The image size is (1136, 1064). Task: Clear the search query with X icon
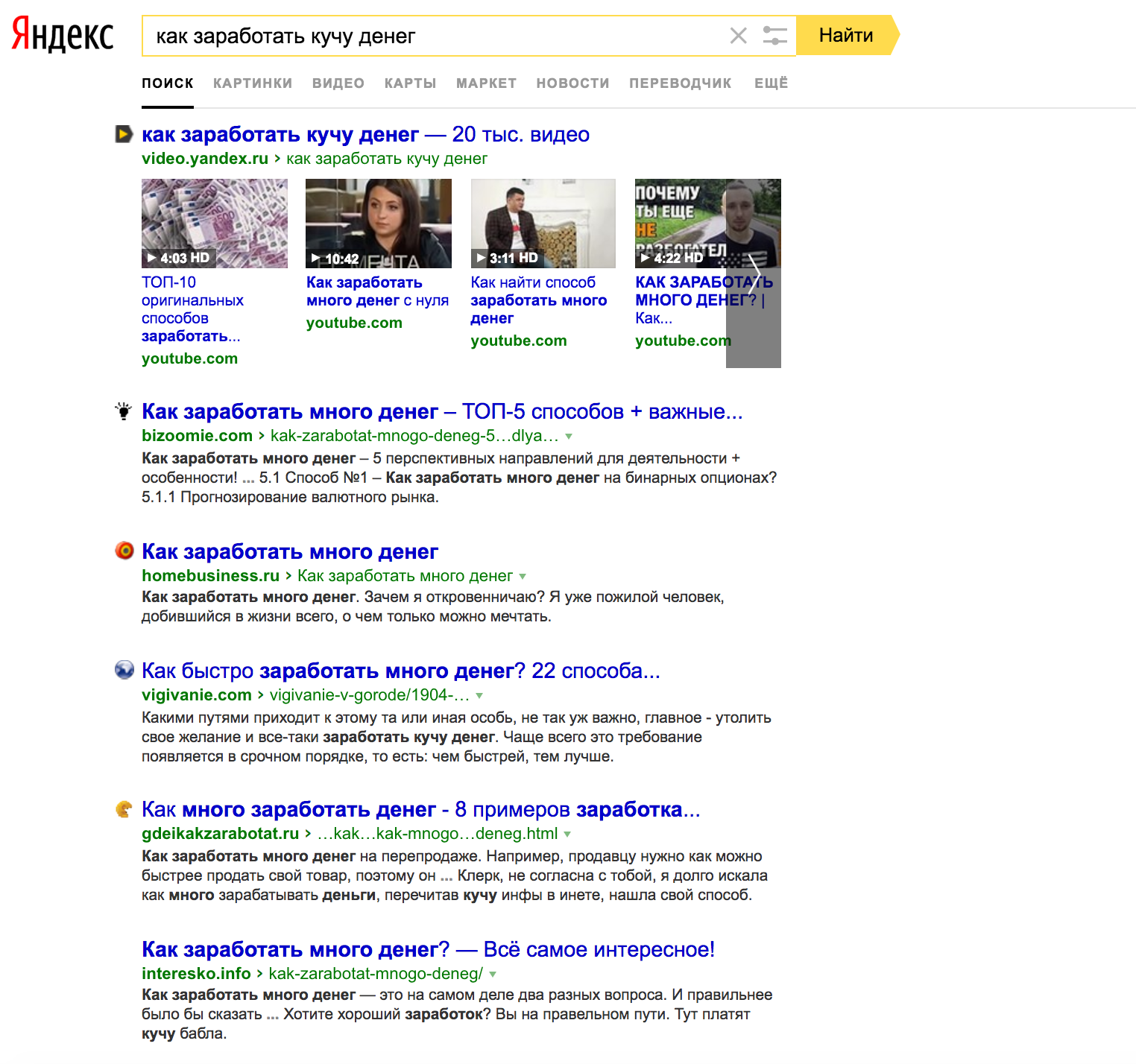click(x=738, y=36)
